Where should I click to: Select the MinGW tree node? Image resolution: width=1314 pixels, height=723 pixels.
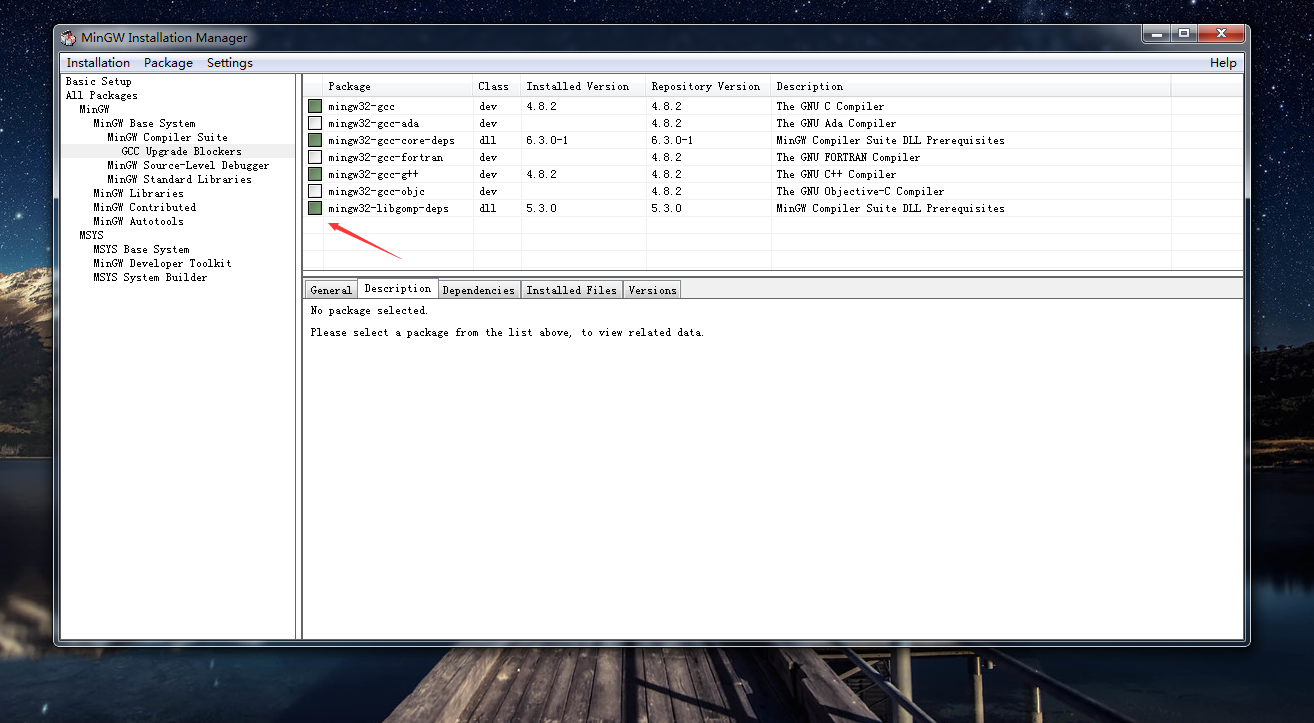(94, 109)
